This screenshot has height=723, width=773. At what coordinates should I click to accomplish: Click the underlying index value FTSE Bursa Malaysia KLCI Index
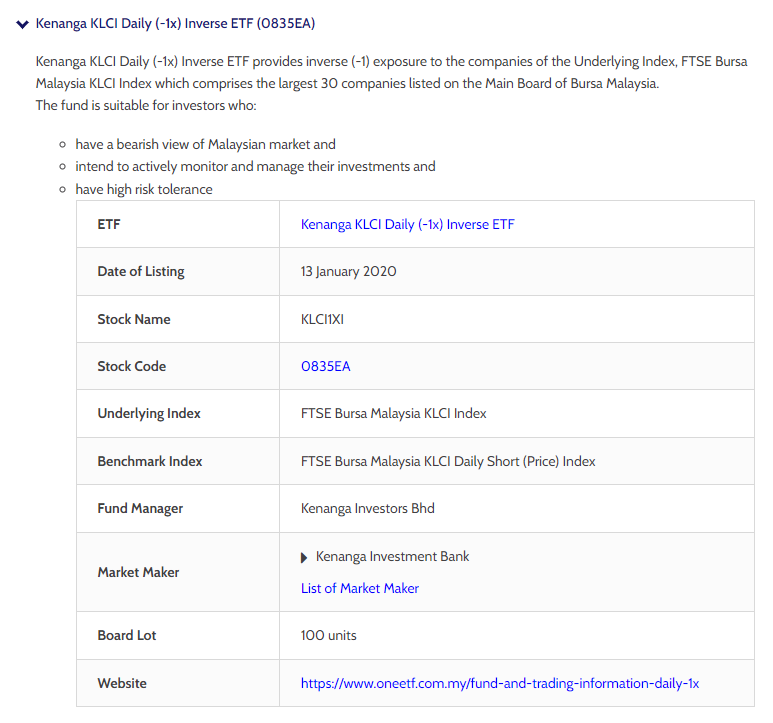393,413
